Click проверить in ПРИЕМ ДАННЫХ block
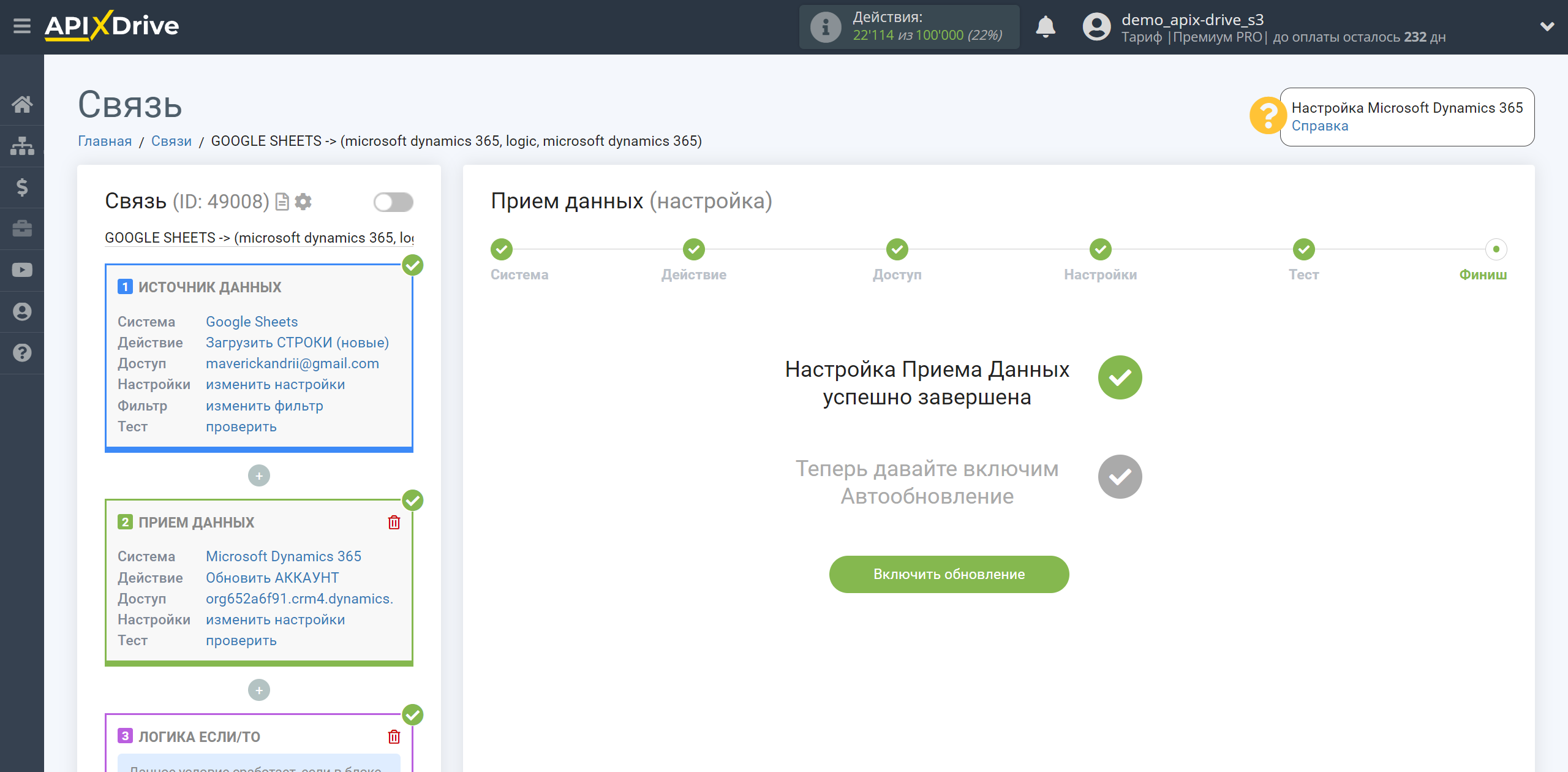The height and width of the screenshot is (772, 1568). pyautogui.click(x=241, y=640)
